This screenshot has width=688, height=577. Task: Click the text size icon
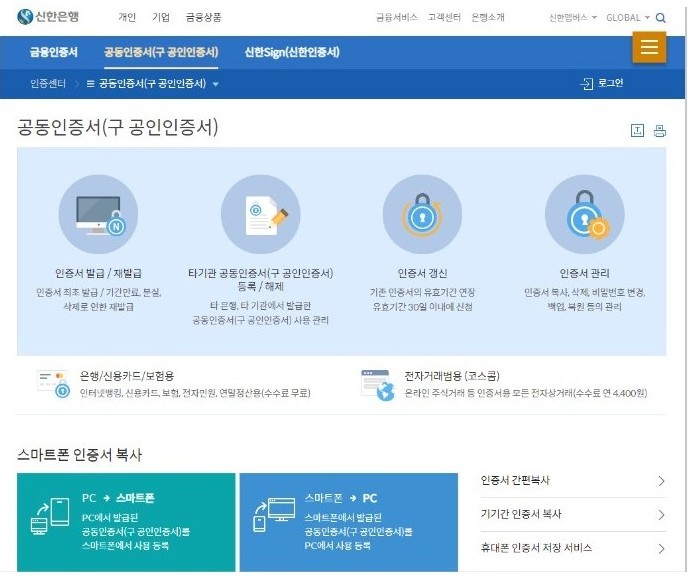[x=637, y=130]
